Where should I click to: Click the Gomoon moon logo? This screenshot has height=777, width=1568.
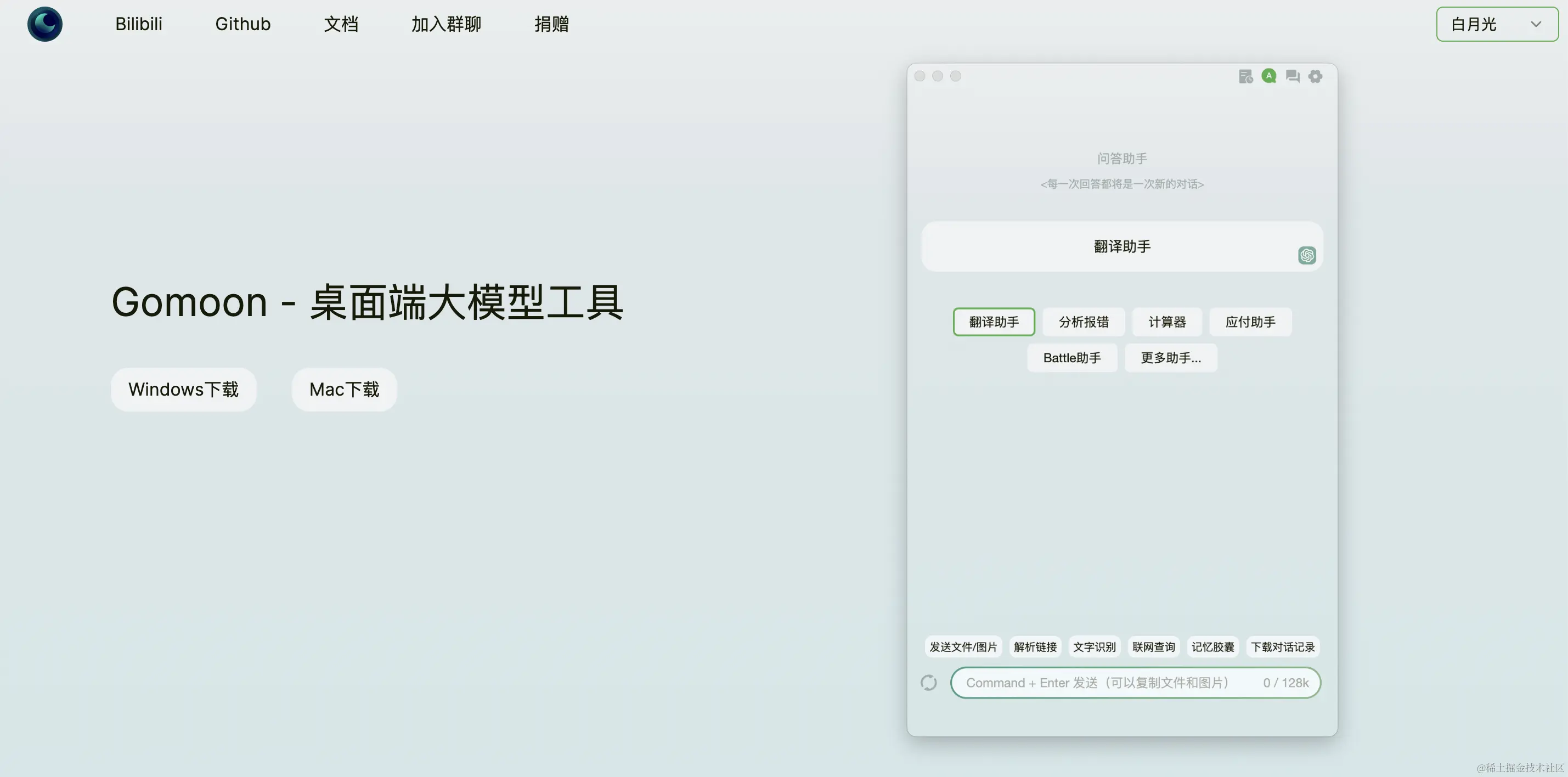coord(44,24)
